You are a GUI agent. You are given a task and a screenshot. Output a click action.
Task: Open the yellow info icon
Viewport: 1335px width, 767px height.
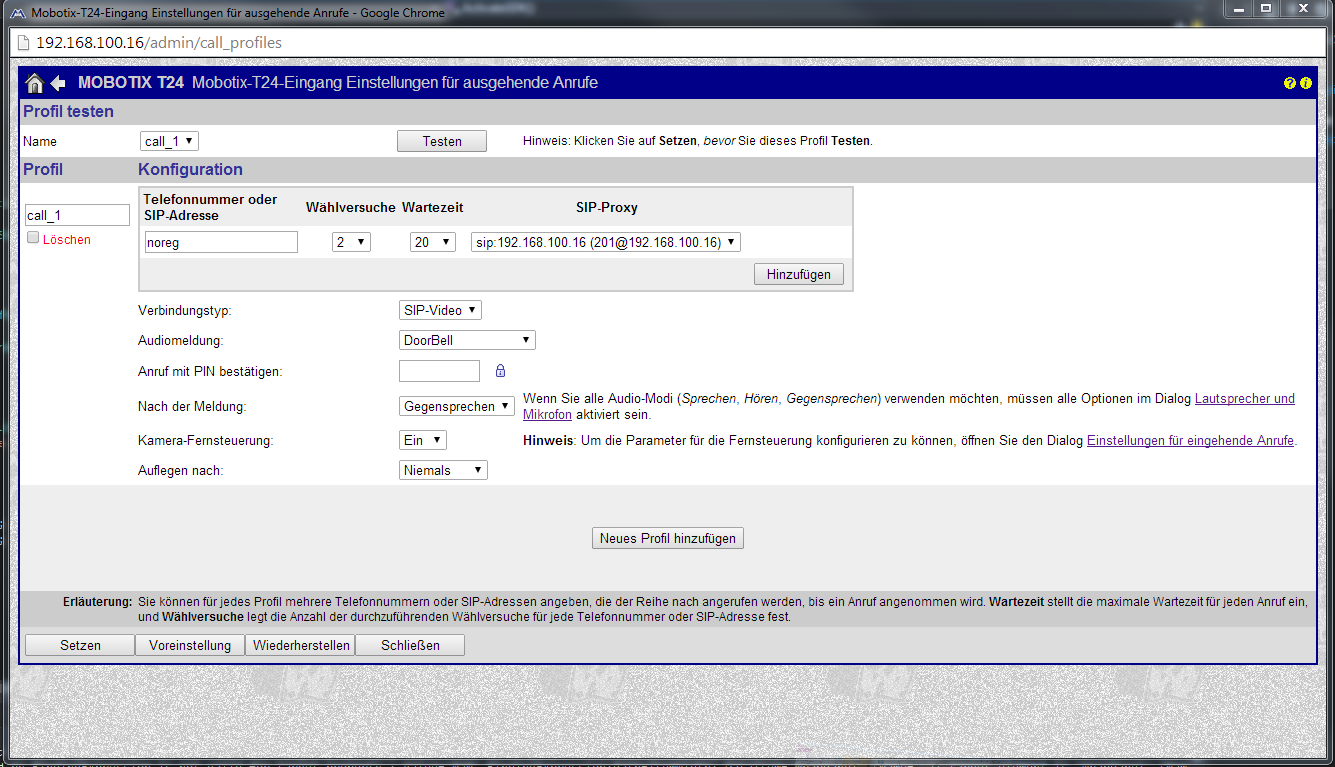pyautogui.click(x=1305, y=83)
